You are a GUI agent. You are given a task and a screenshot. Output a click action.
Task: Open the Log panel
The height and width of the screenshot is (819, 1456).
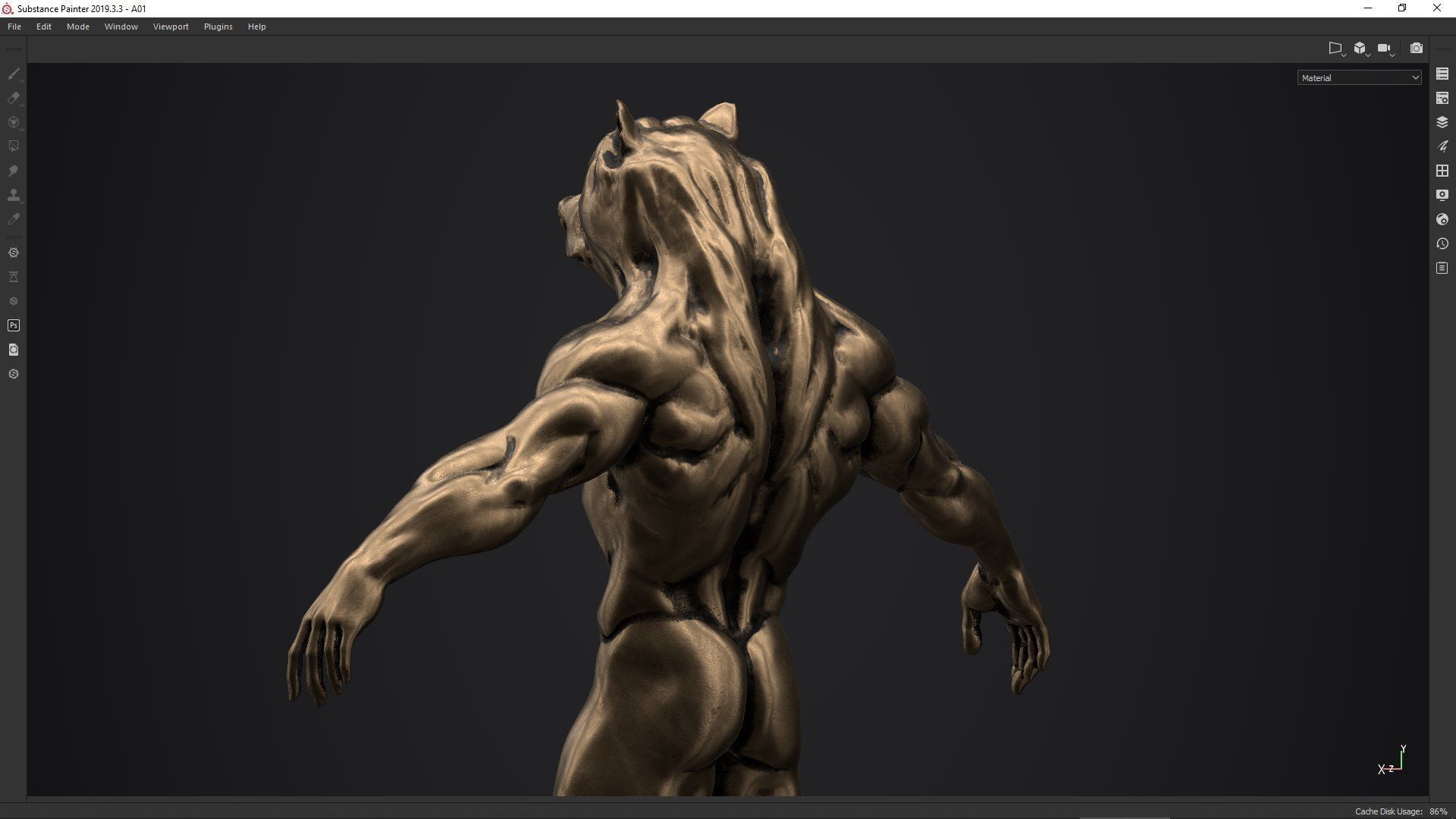coord(1442,268)
